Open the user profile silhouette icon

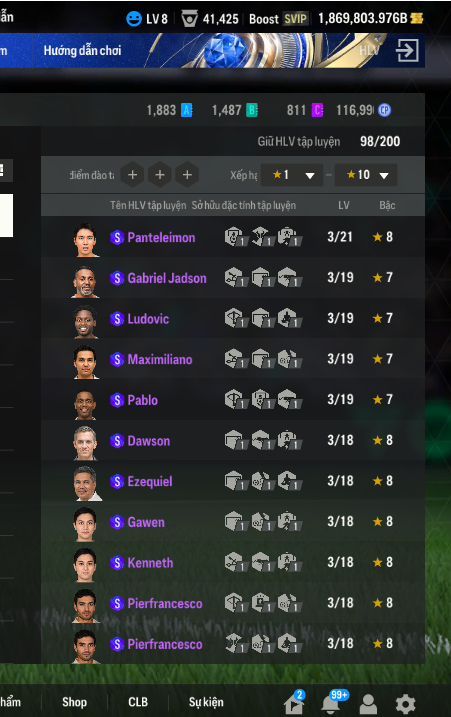click(368, 705)
